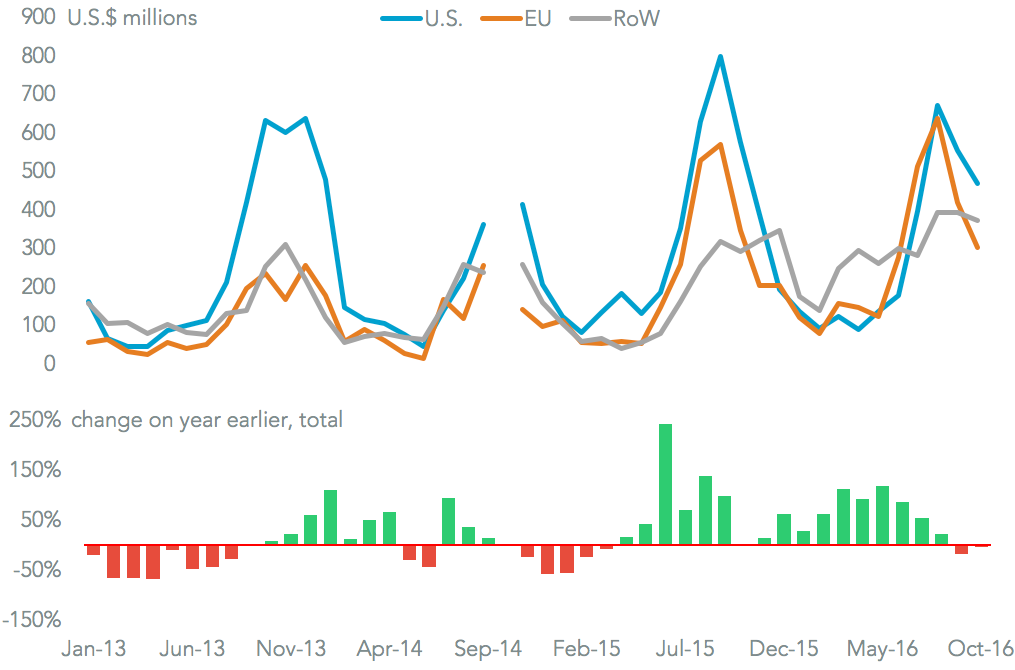Click 'change on year earlier, total' caption
The height and width of the screenshot is (670, 1015).
(x=207, y=420)
